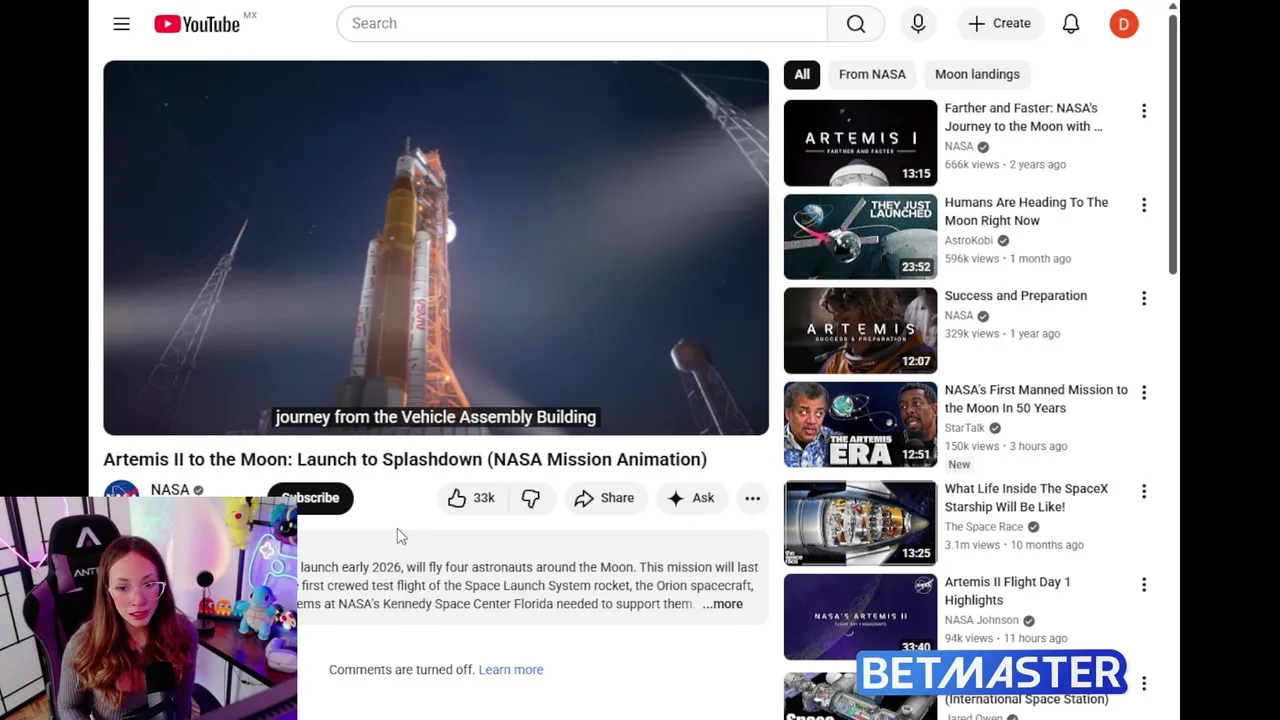Click title What Life Inside The SpaceX Starship
Viewport: 1280px width, 720px height.
(x=1027, y=498)
